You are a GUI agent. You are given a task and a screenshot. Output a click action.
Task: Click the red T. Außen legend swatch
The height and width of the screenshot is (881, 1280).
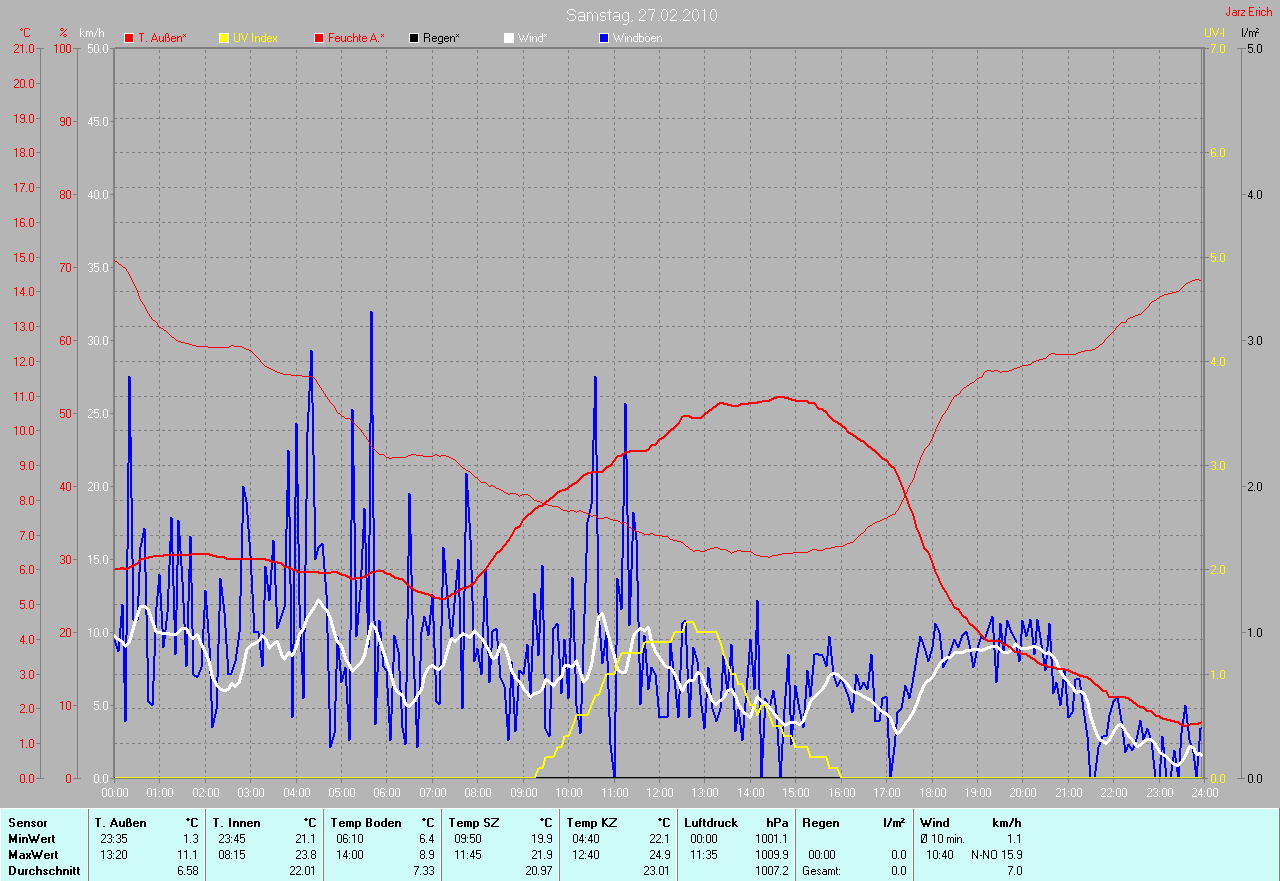tap(129, 38)
